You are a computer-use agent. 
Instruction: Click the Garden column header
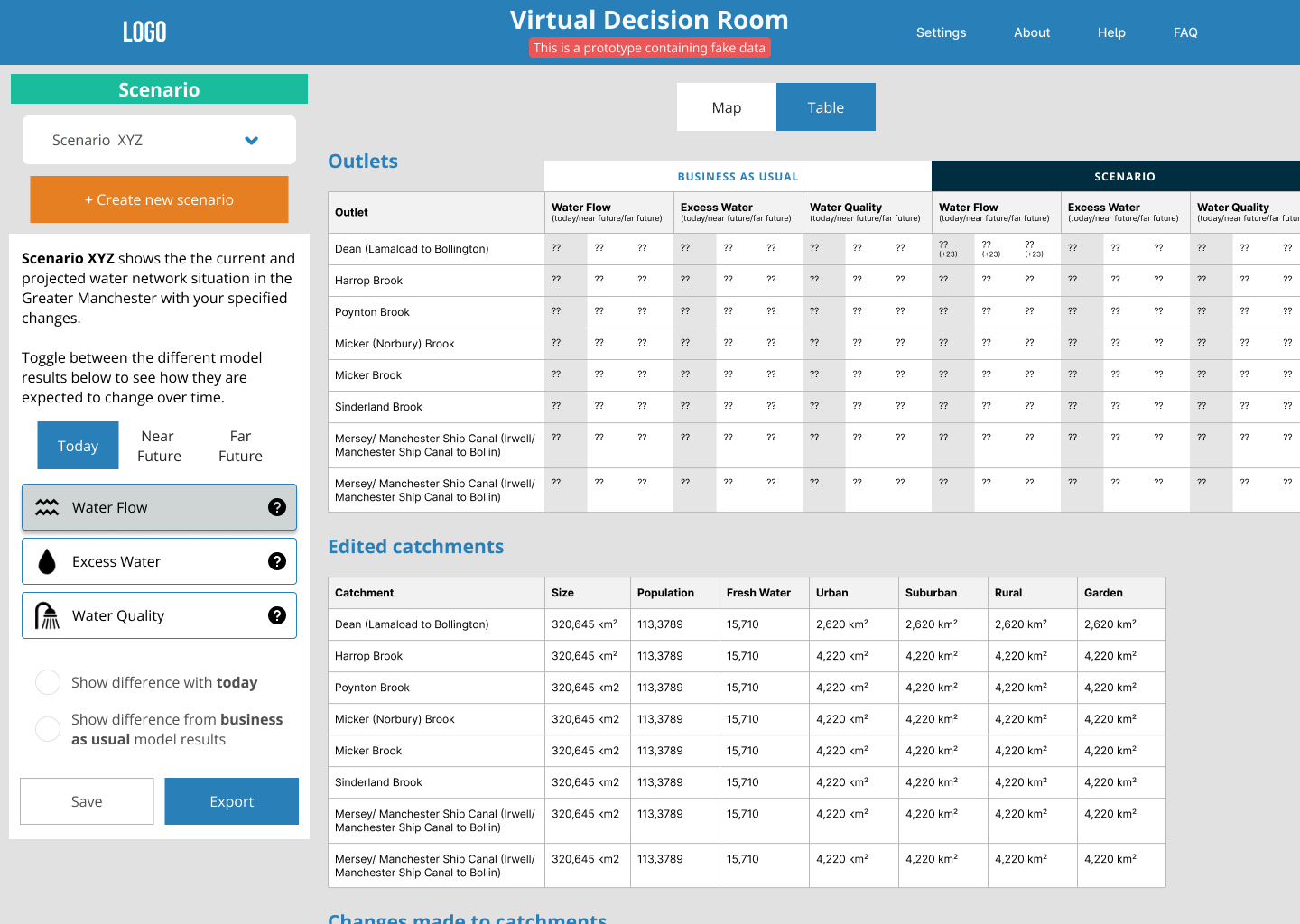pos(1103,593)
